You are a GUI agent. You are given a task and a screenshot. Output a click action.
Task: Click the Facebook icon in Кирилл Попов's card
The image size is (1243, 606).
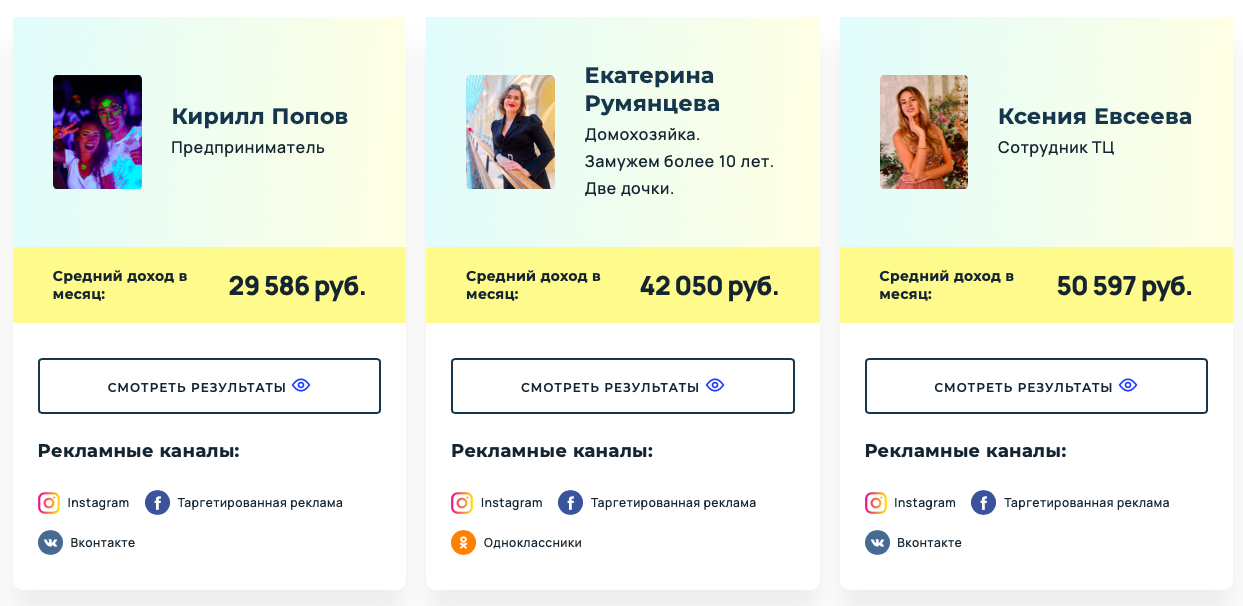[157, 503]
